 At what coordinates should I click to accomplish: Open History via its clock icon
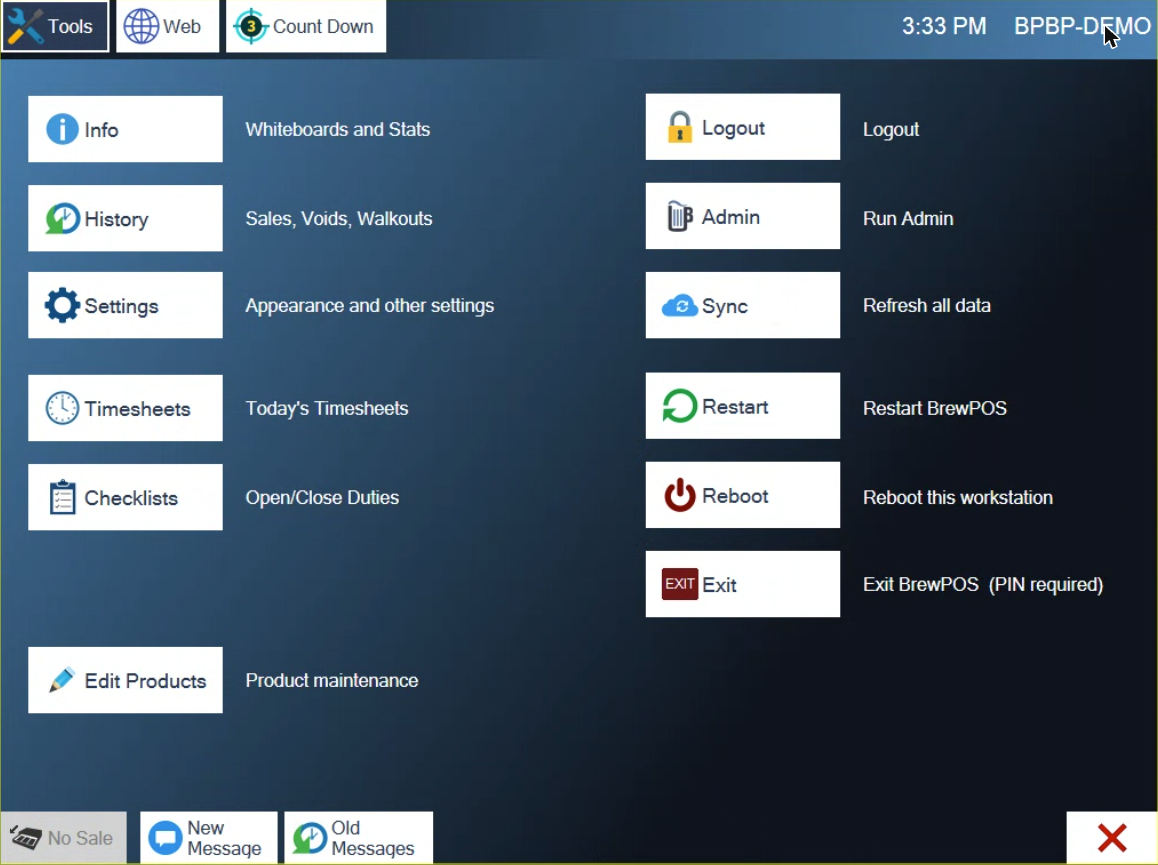(x=62, y=219)
